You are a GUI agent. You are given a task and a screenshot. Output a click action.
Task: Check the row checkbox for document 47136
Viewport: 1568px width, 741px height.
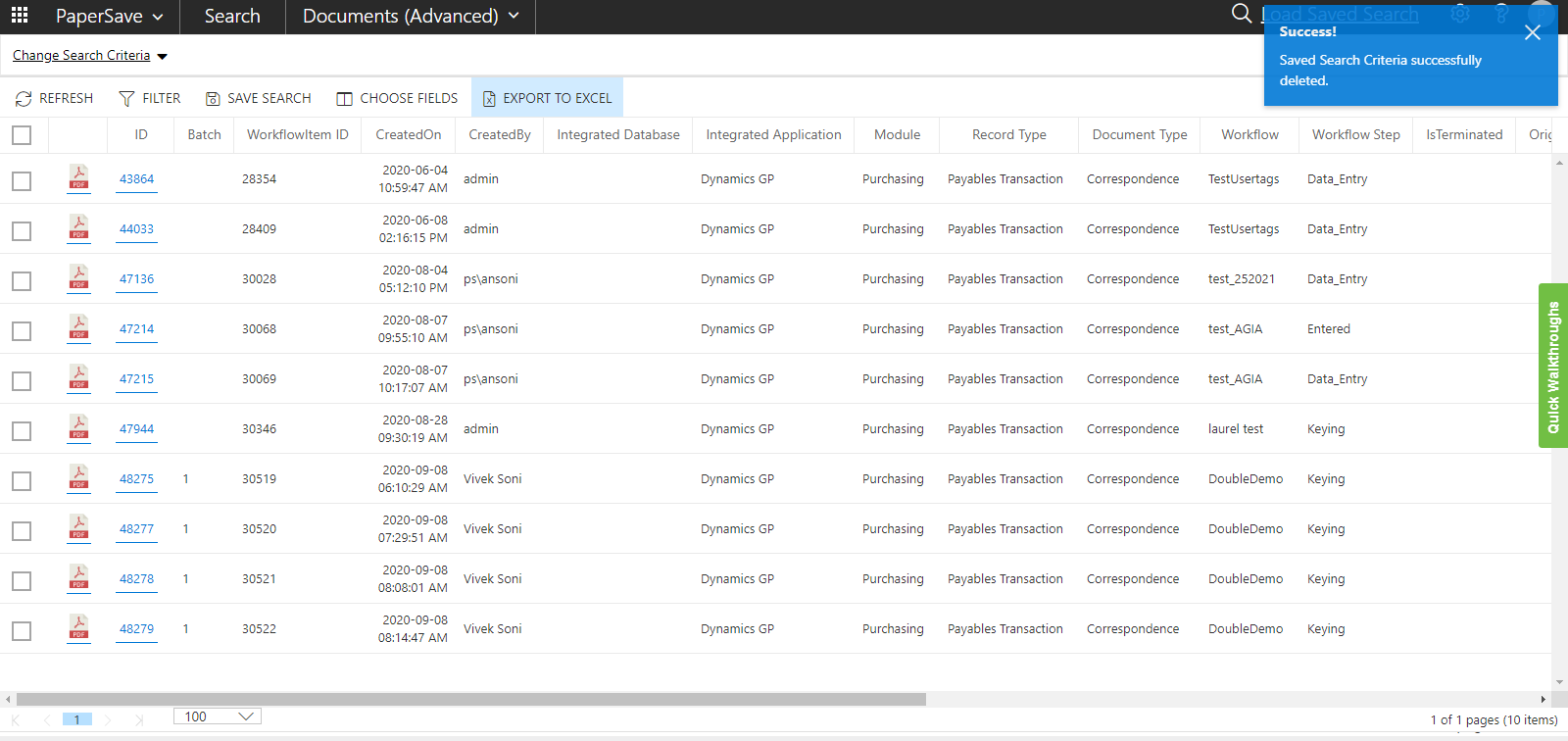(x=22, y=281)
